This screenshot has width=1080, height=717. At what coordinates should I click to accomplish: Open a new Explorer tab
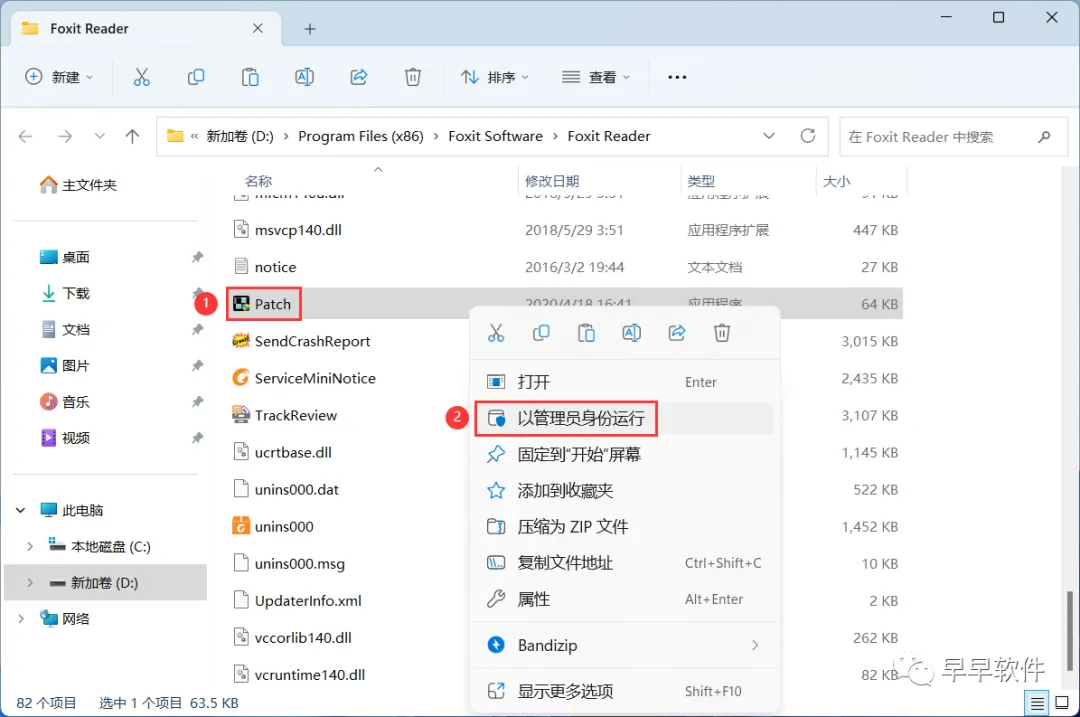(x=310, y=29)
